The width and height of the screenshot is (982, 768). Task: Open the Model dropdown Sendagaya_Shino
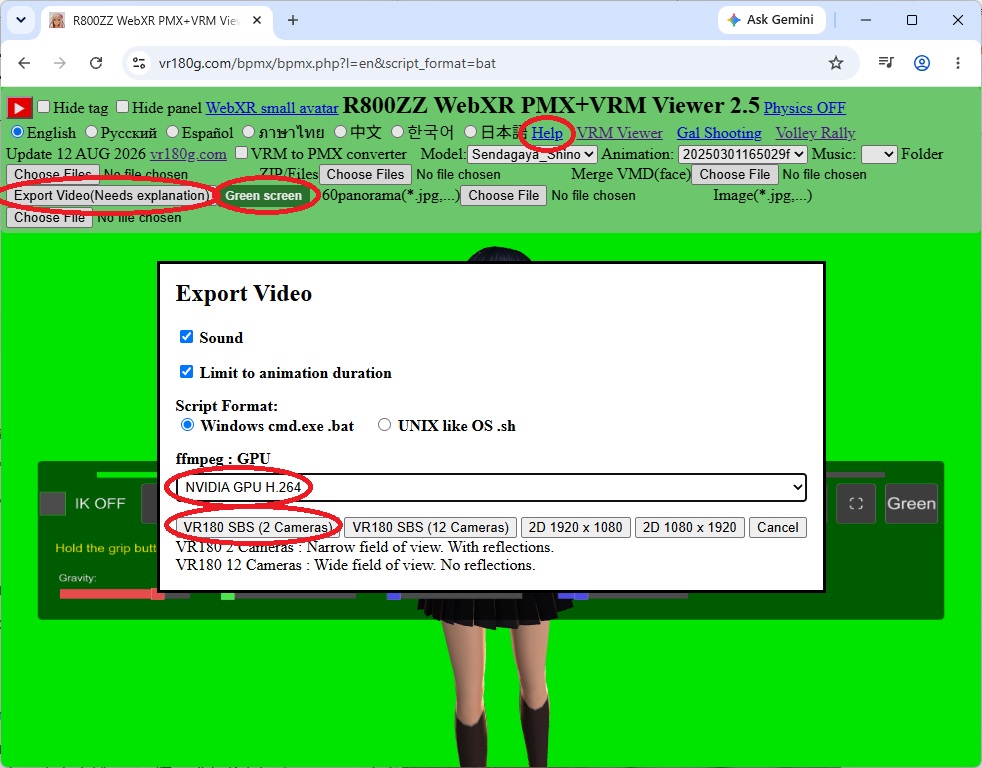(x=532, y=154)
